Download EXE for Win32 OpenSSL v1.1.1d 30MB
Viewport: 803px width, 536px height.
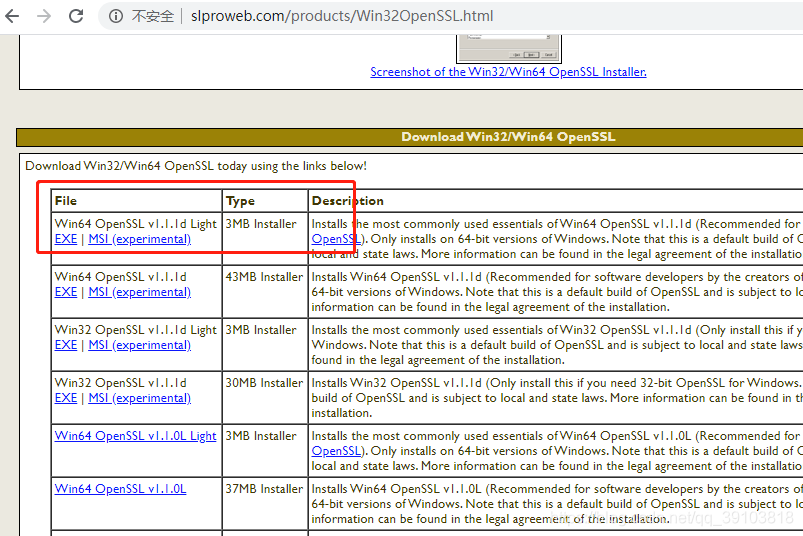coord(66,398)
